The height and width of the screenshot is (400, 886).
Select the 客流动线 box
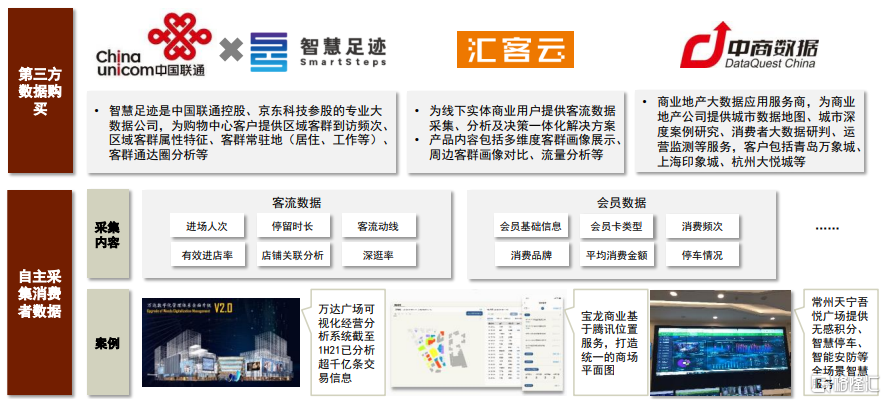379,226
